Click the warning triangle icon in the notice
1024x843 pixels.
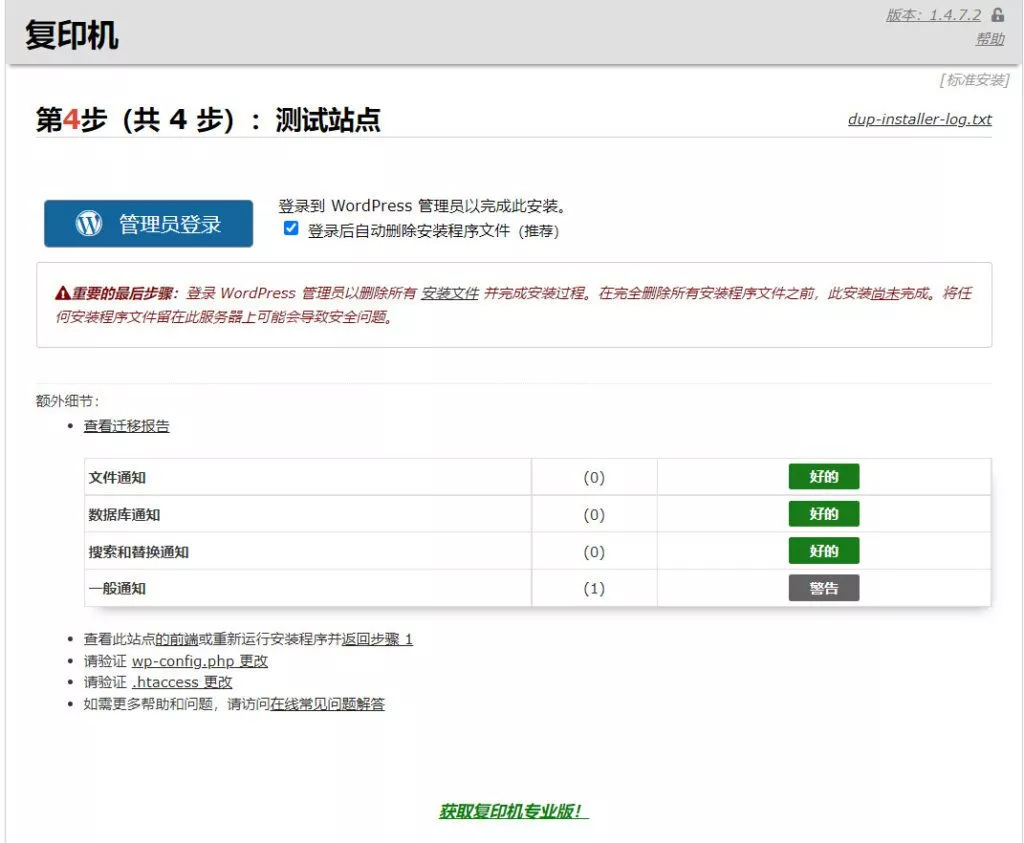(x=63, y=293)
